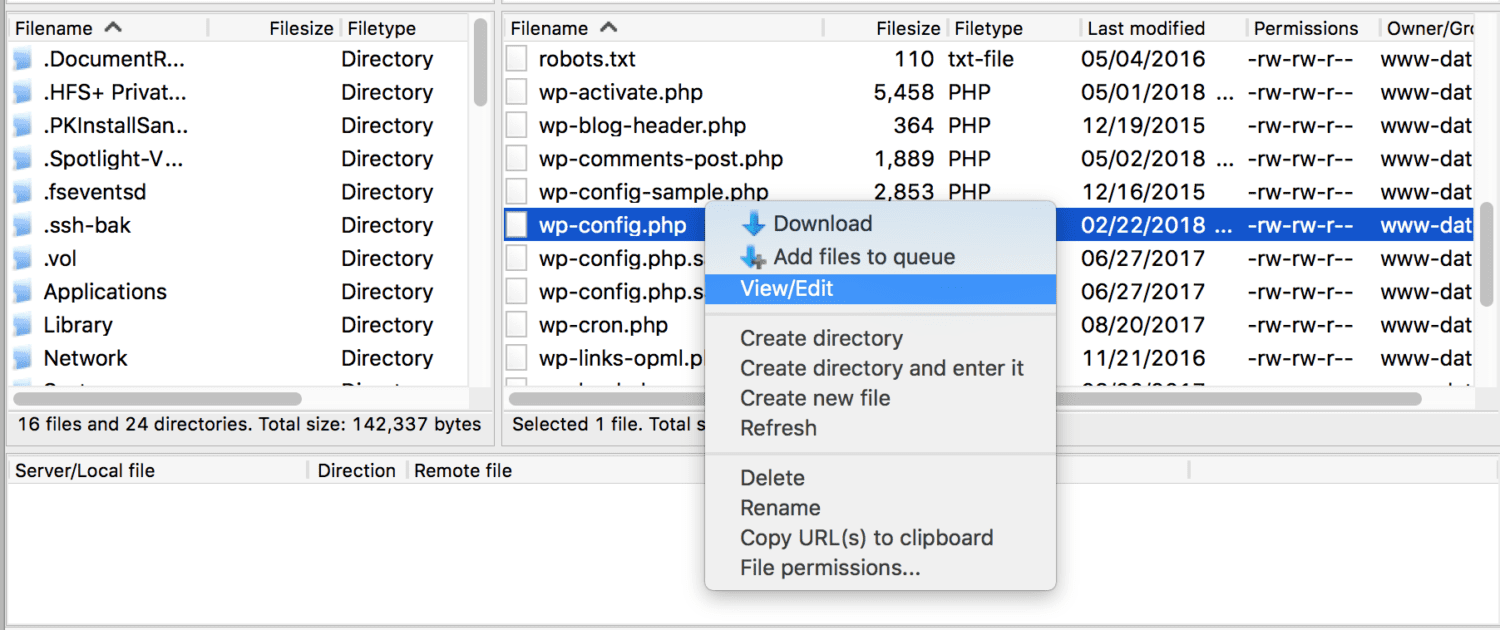Choose Rename in the context menu
Image resolution: width=1500 pixels, height=630 pixels.
tap(780, 508)
